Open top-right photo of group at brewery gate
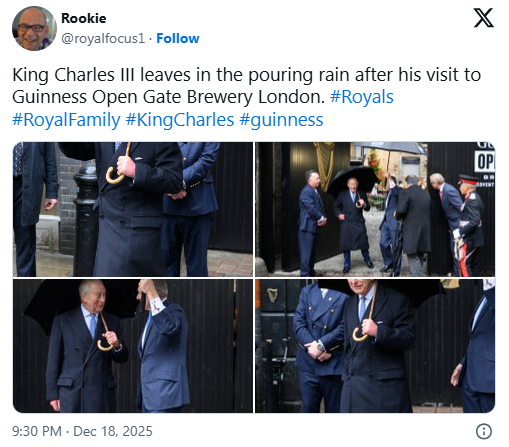The width and height of the screenshot is (509, 447). click(375, 209)
